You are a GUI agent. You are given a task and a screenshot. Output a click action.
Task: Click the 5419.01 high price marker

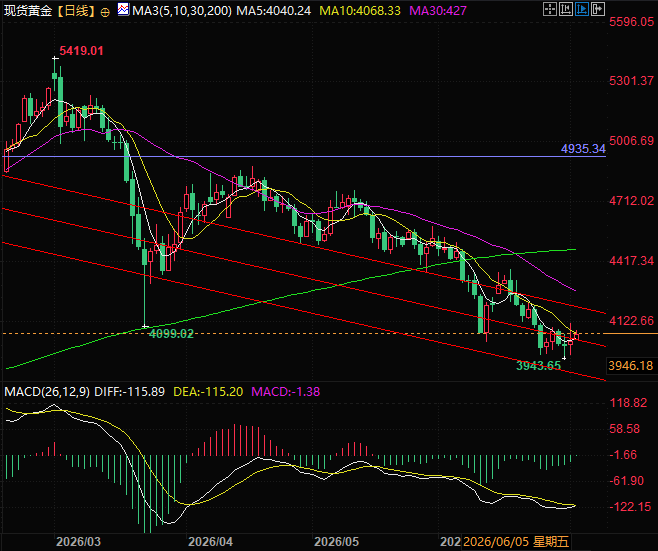tap(81, 51)
